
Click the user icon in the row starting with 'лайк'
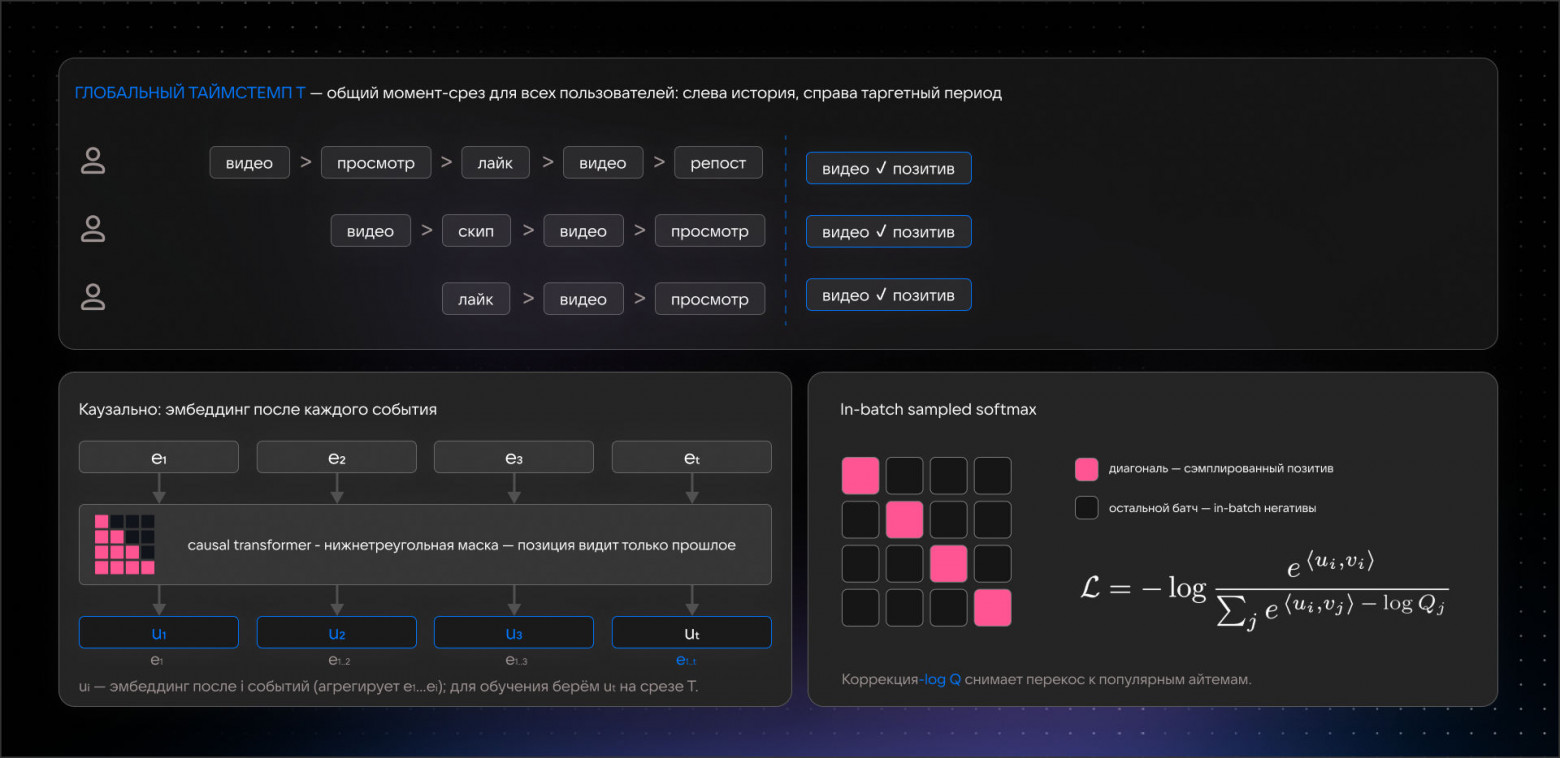point(93,298)
